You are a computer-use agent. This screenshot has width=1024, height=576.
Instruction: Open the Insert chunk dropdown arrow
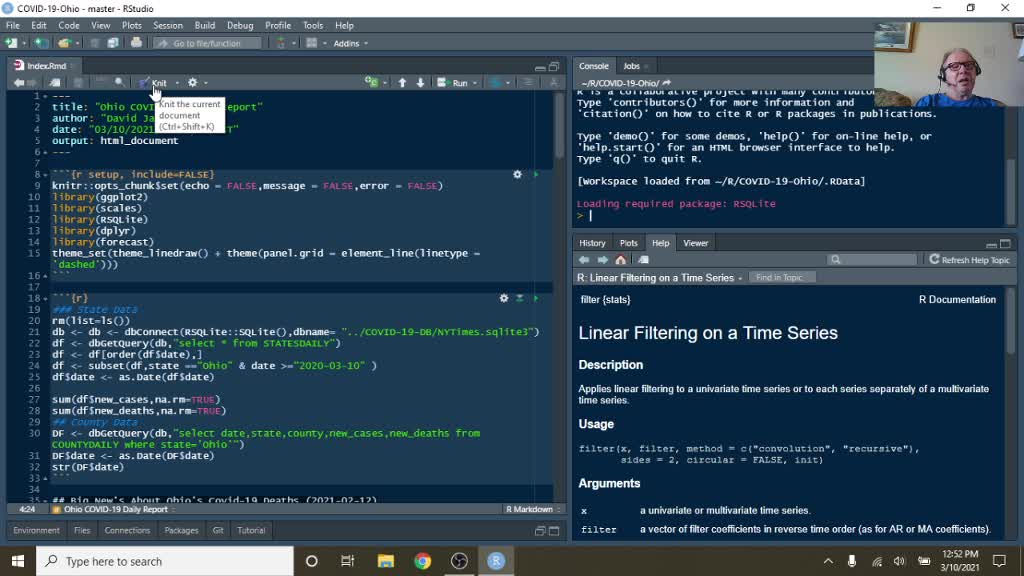(x=385, y=83)
